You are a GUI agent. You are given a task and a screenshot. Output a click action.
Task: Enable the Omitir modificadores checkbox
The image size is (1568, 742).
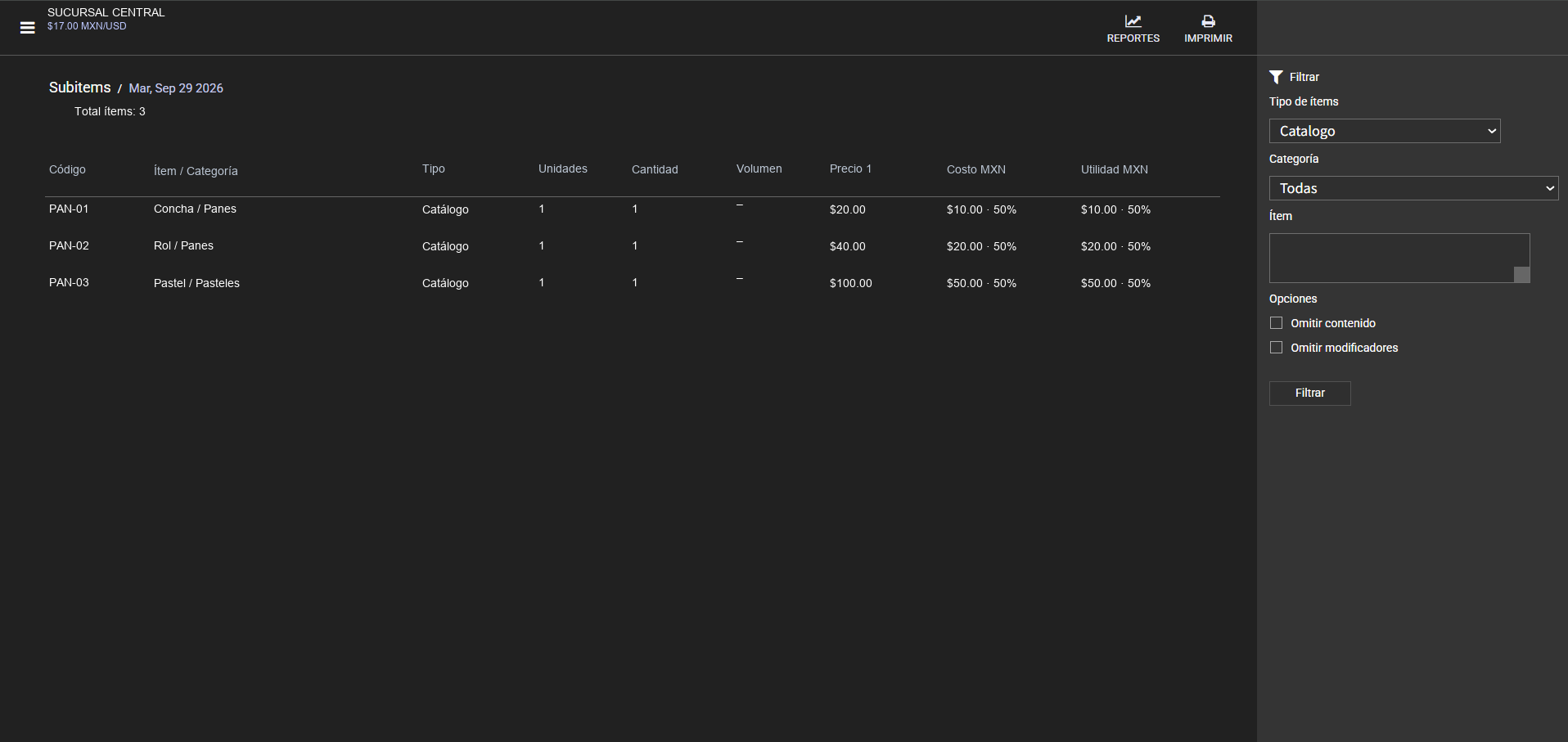[x=1276, y=348]
